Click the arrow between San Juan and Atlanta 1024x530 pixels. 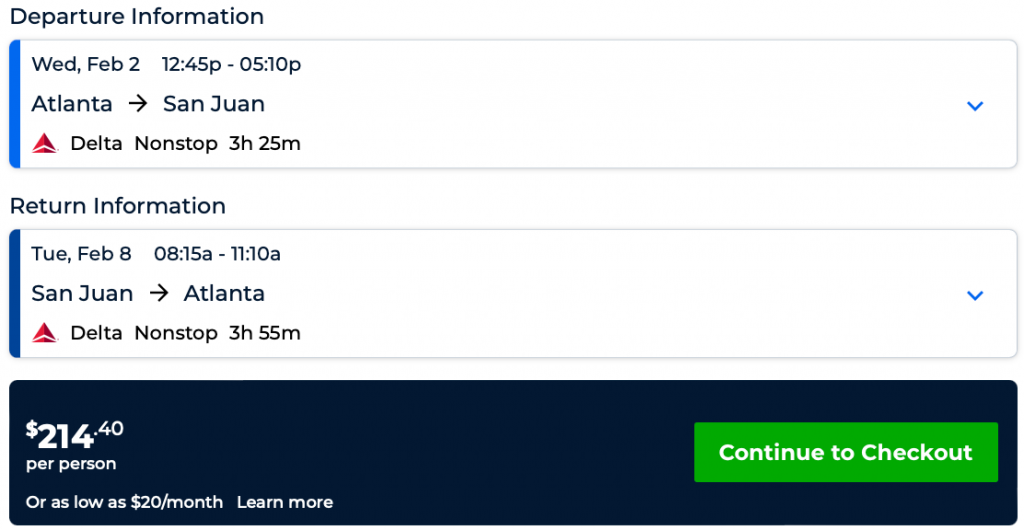(x=158, y=294)
